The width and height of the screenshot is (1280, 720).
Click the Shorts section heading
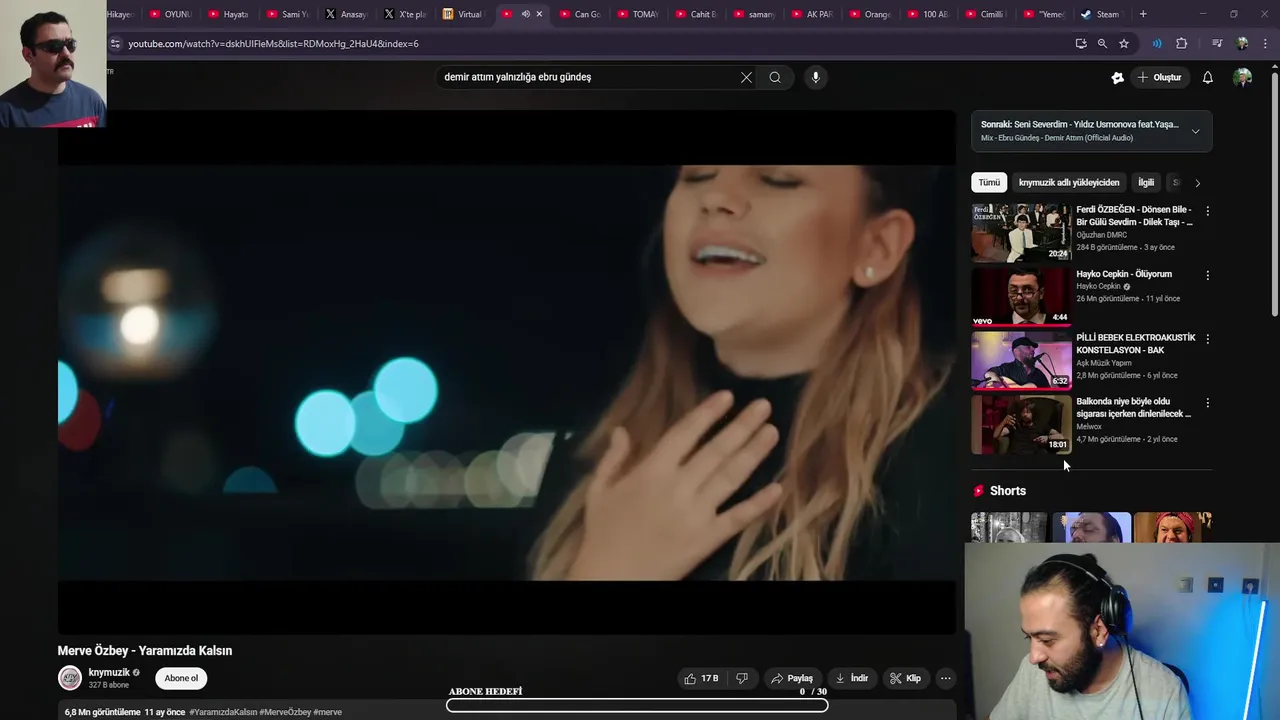click(x=1007, y=491)
